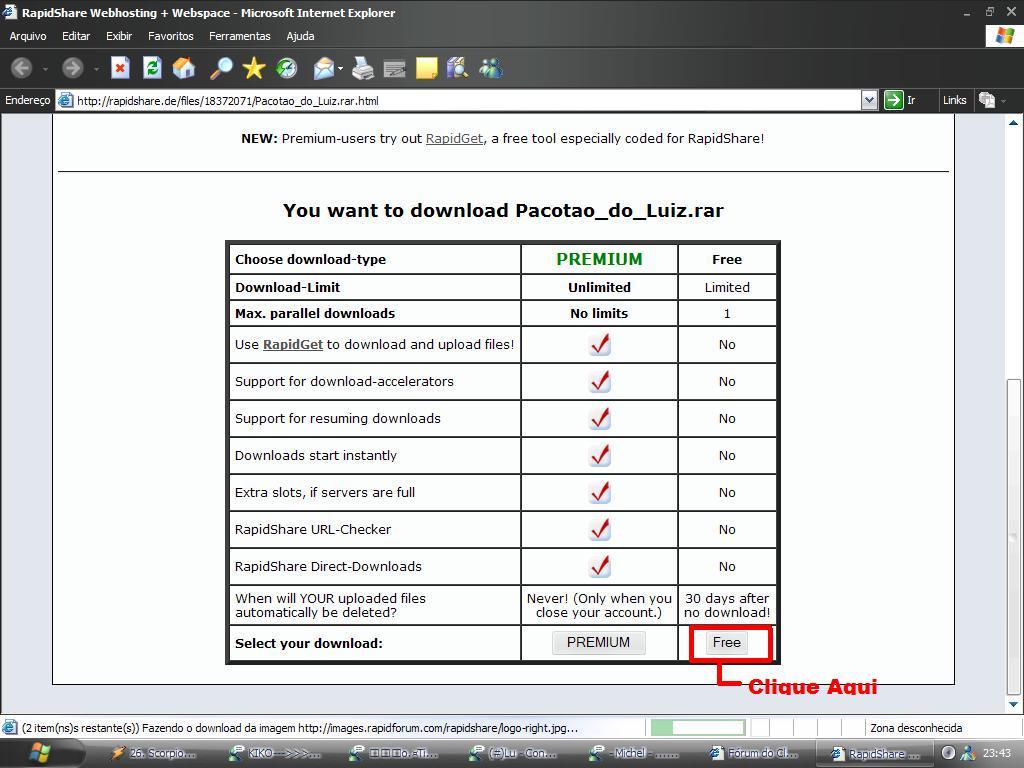Open the Editar menu
Image resolution: width=1024 pixels, height=768 pixels.
[x=76, y=36]
